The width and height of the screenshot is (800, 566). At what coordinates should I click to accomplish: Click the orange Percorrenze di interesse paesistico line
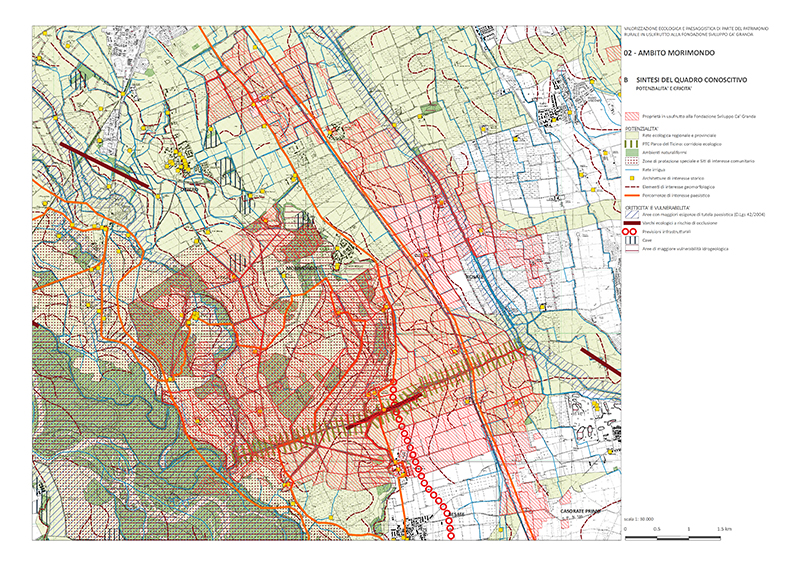pos(632,195)
